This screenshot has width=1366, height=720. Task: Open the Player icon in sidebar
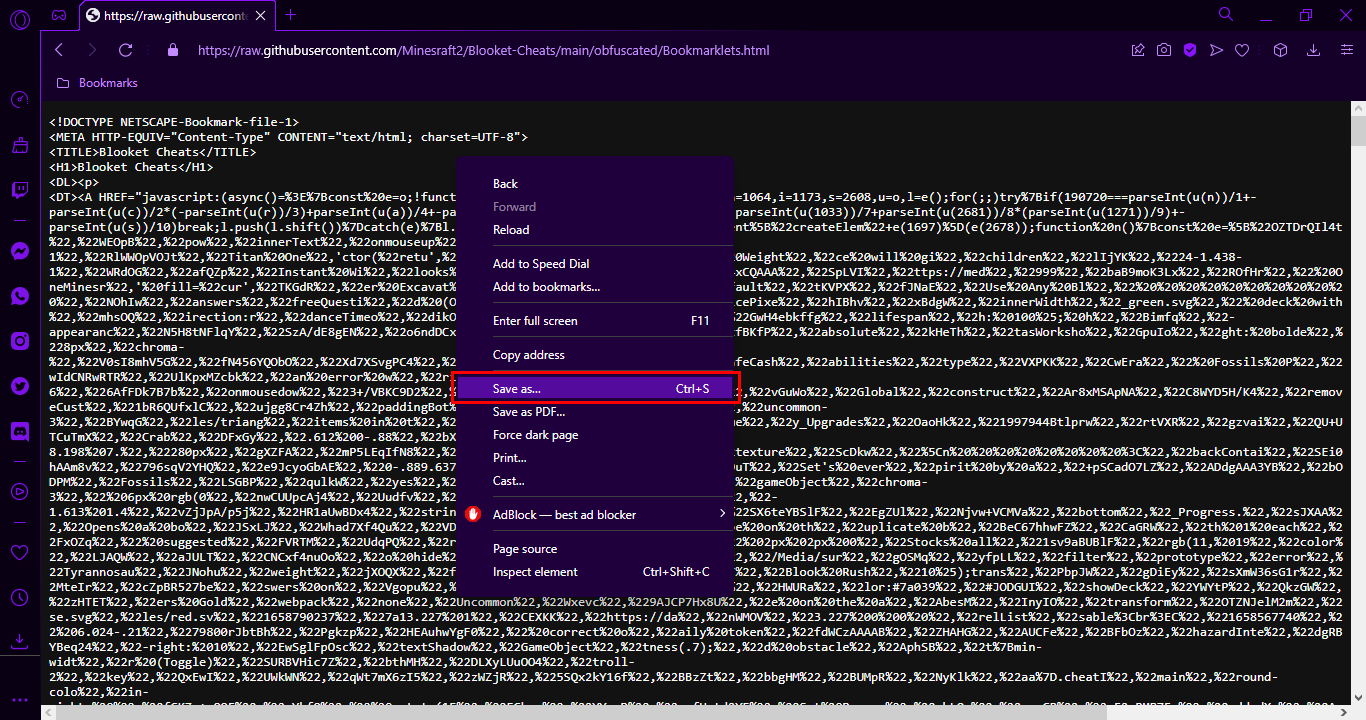tap(19, 491)
